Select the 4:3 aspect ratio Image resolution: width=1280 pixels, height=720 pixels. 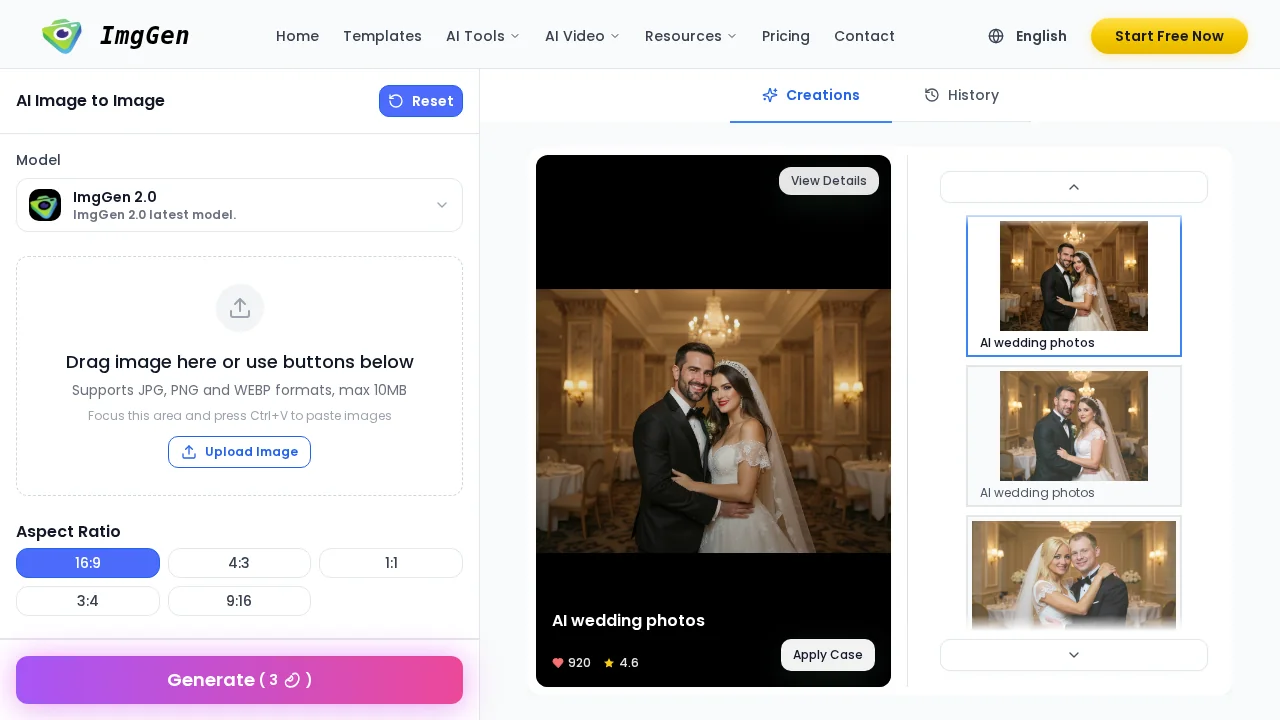click(239, 563)
